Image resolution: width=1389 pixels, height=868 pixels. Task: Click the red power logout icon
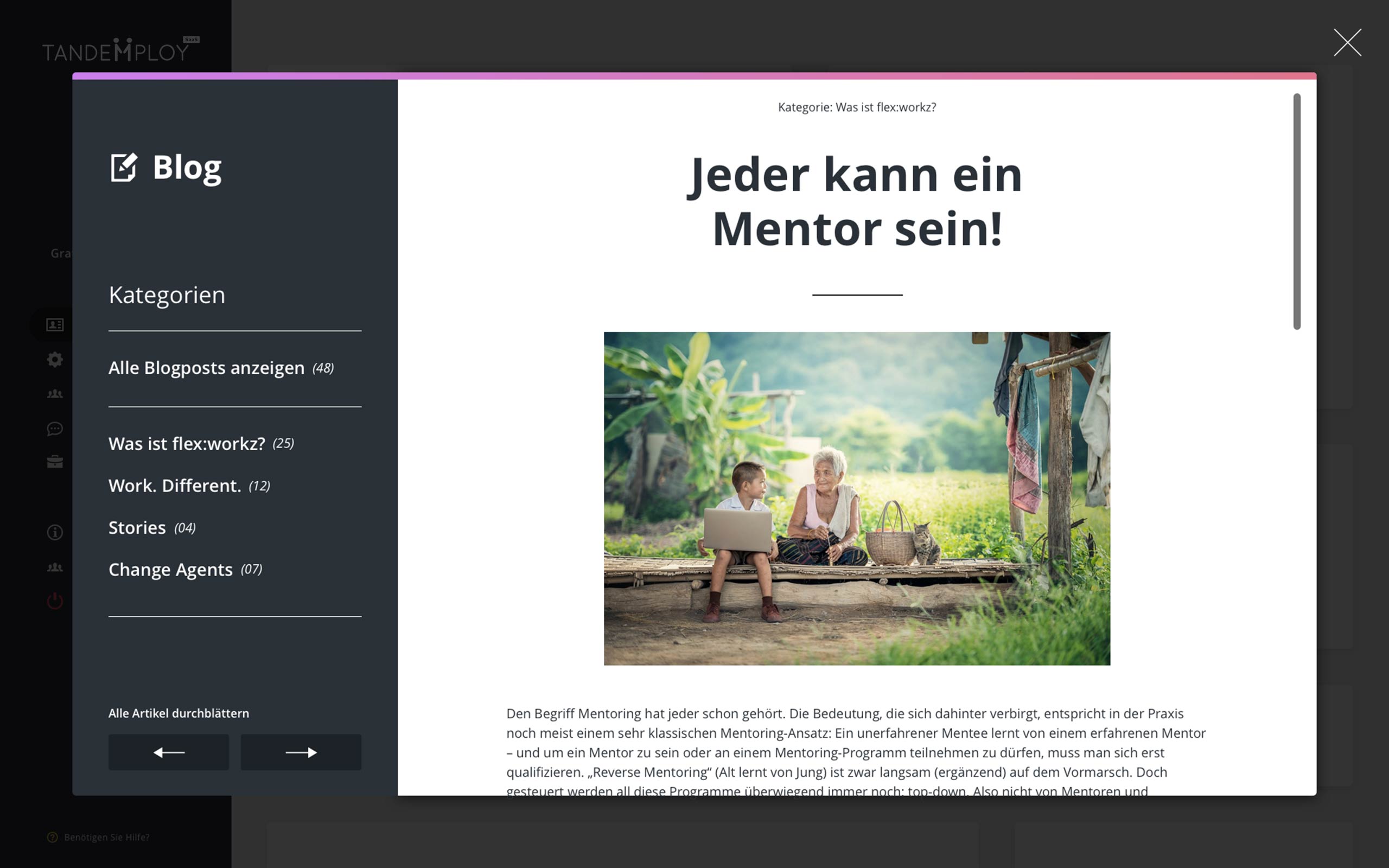pyautogui.click(x=55, y=601)
